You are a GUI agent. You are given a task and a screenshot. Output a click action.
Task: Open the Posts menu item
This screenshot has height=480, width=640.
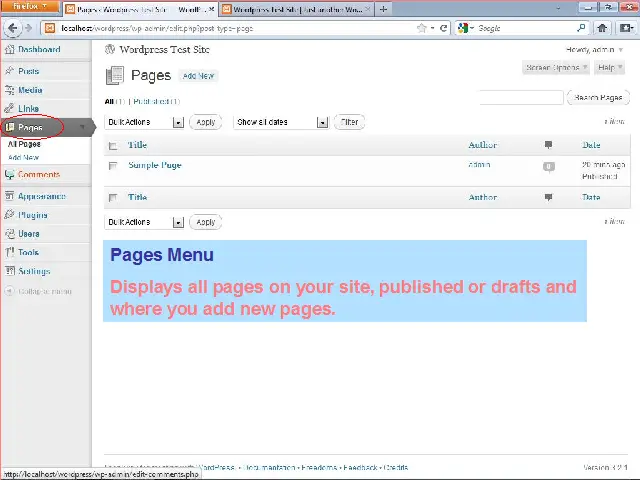(x=29, y=71)
